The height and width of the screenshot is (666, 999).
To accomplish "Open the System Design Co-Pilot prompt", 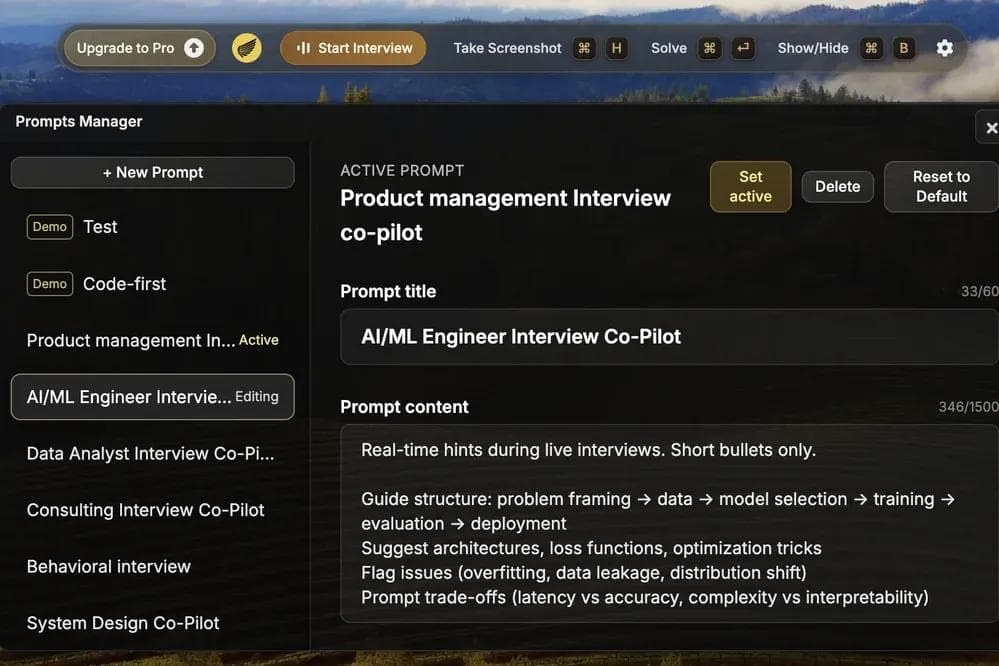I will tap(123, 623).
